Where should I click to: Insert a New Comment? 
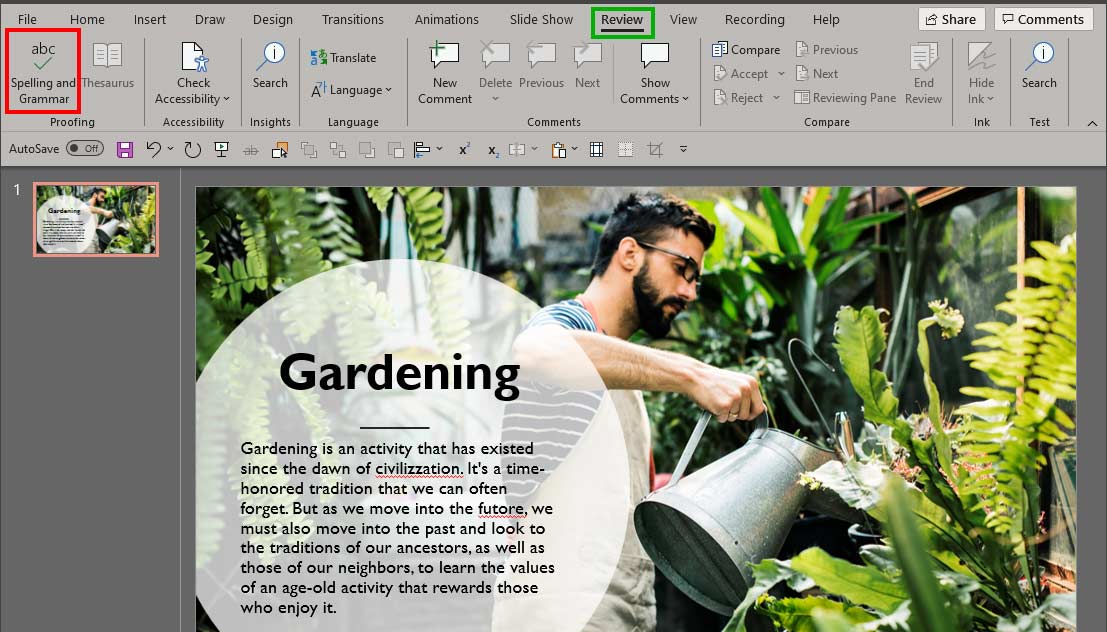click(443, 70)
